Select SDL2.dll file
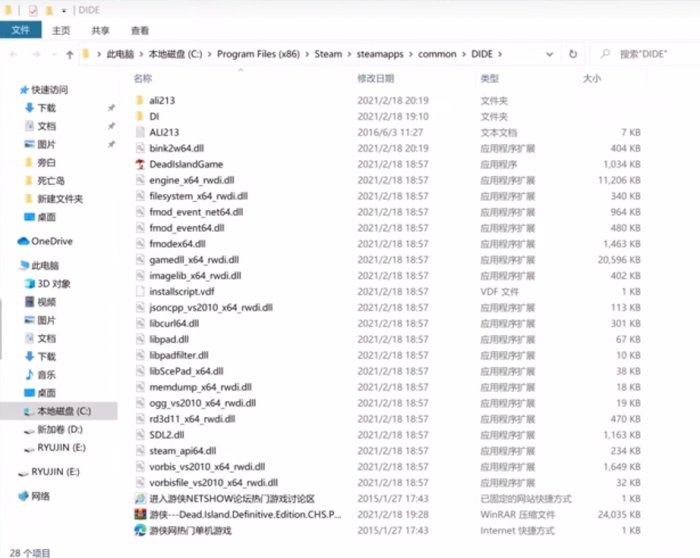Screen dimensions: 700x558 point(167,435)
